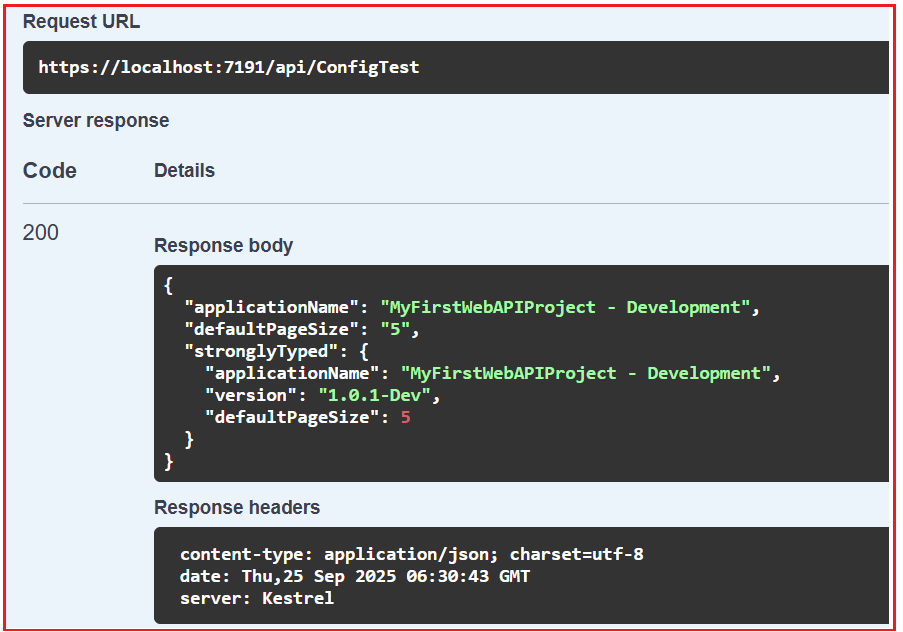This screenshot has width=903, height=632.
Task: Click the "Server response" heading
Action: click(95, 120)
